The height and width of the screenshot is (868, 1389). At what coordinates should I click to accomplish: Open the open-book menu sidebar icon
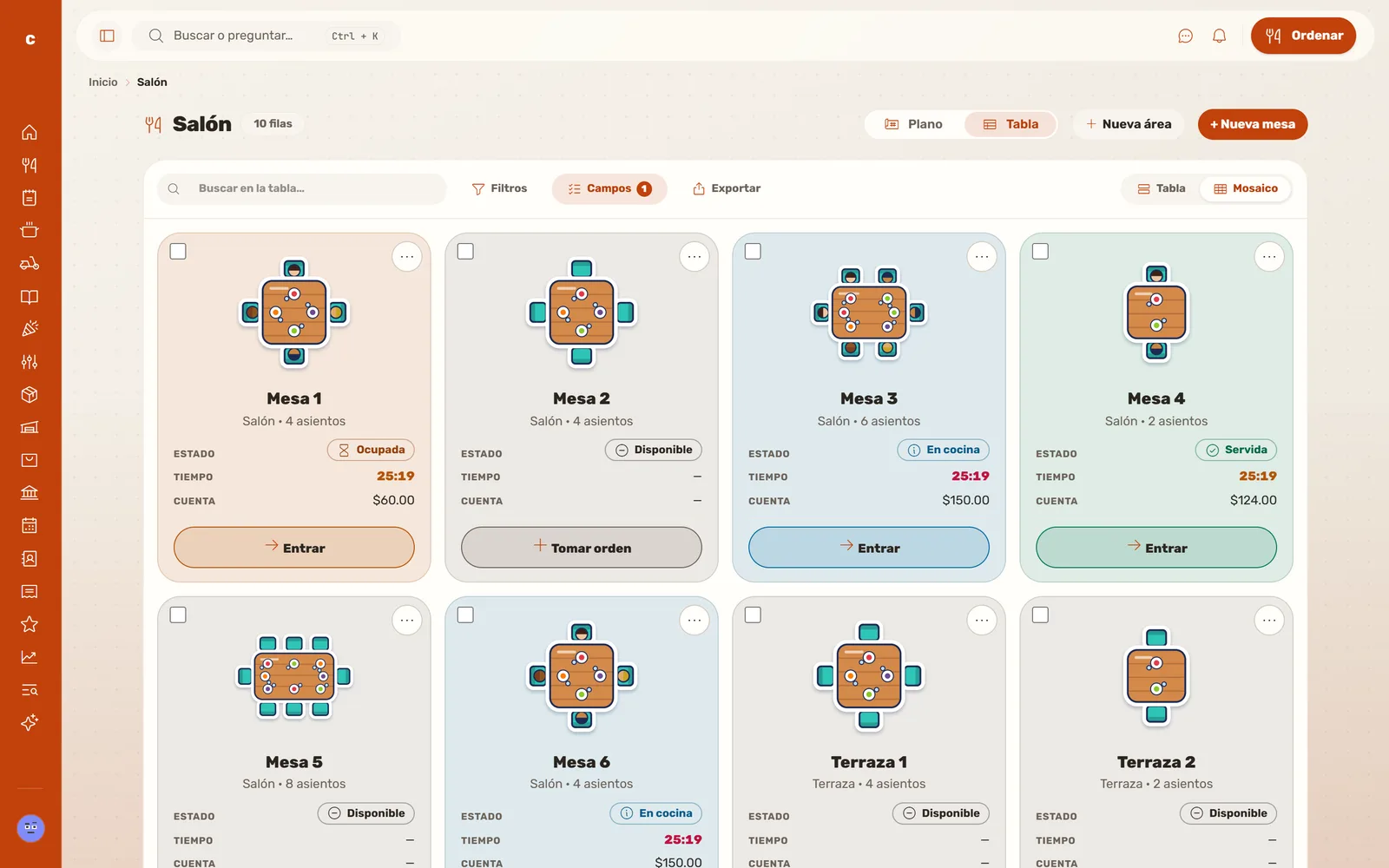(30, 297)
